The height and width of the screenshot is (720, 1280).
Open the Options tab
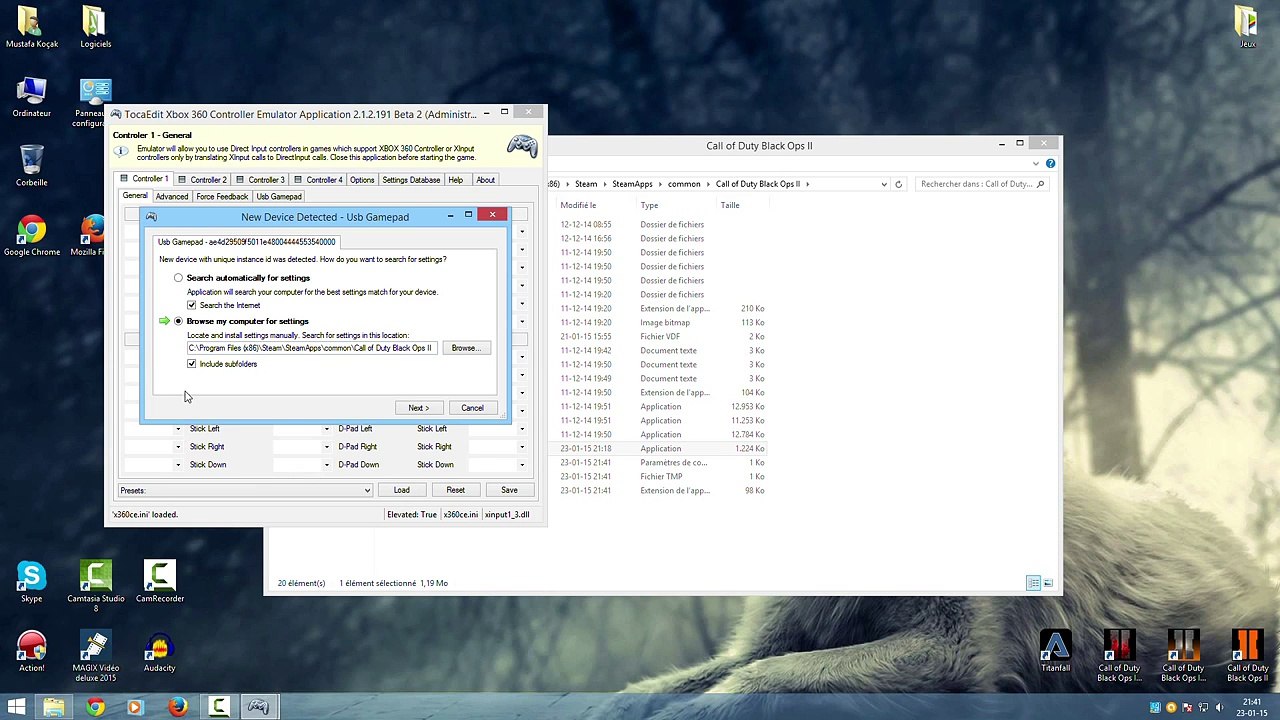(x=362, y=180)
